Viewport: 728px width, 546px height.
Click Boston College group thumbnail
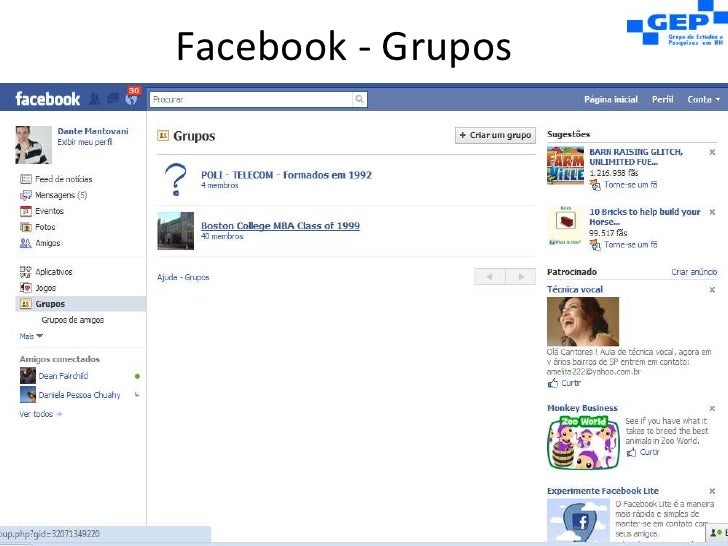click(176, 231)
